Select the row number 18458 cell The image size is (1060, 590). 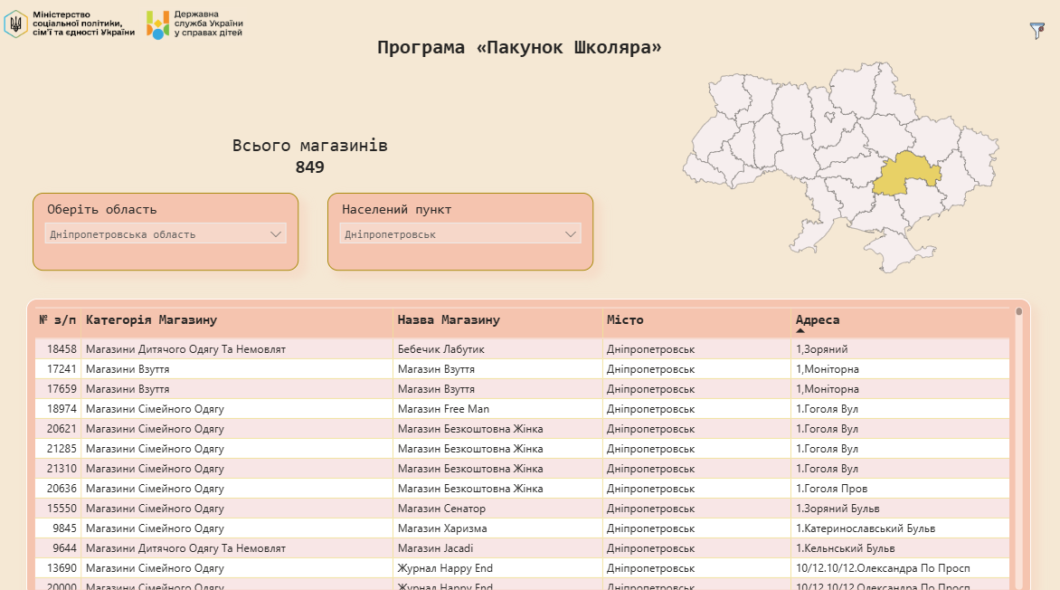(x=62, y=349)
